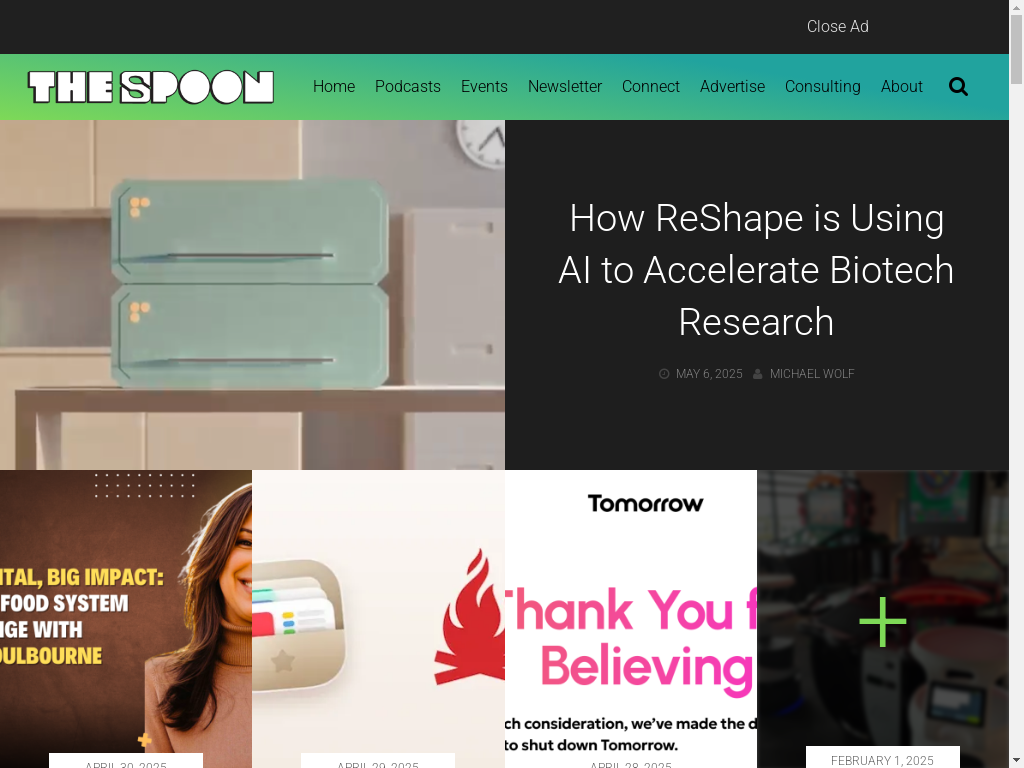Open the About page
1024x768 pixels.
tap(901, 86)
